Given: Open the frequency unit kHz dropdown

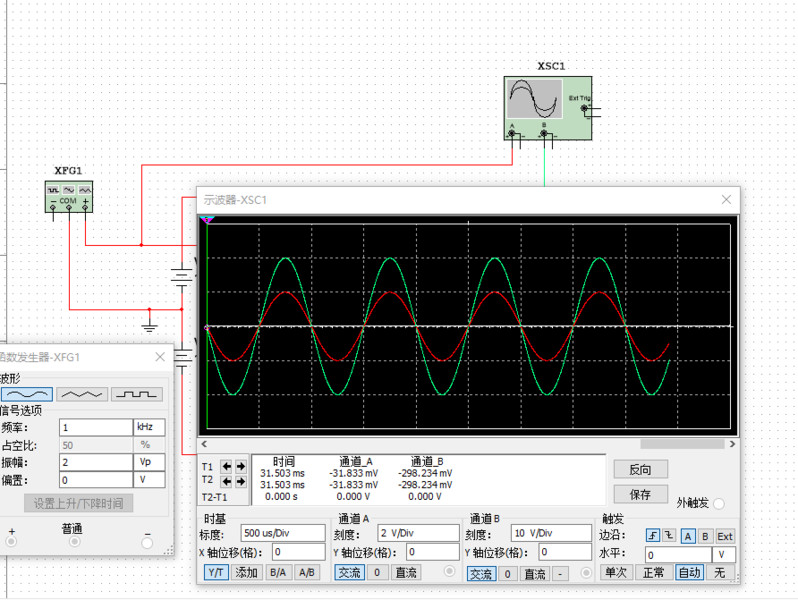Looking at the screenshot, I should tap(149, 427).
